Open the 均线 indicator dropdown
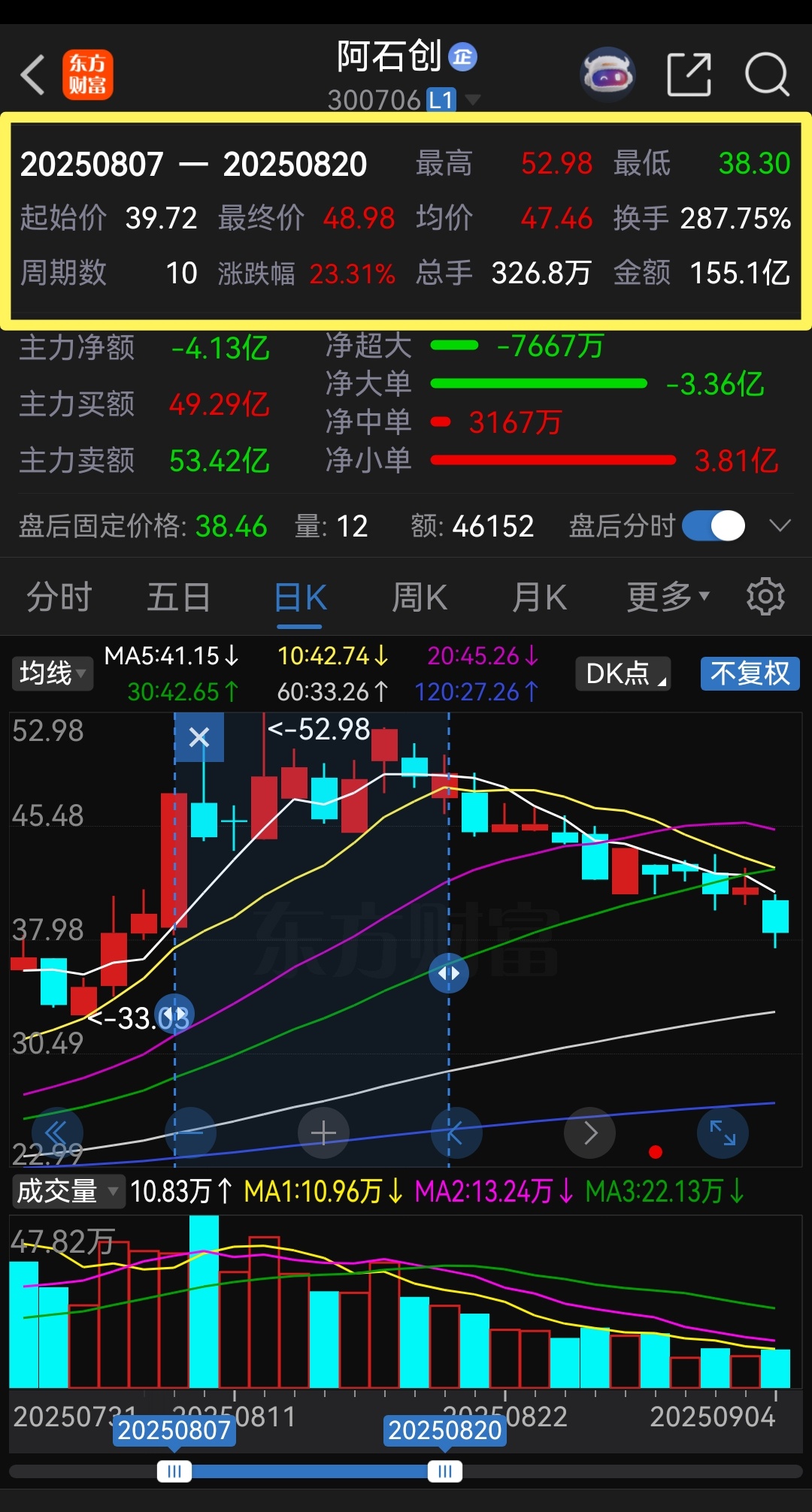This screenshot has height=1512, width=812. tap(52, 673)
